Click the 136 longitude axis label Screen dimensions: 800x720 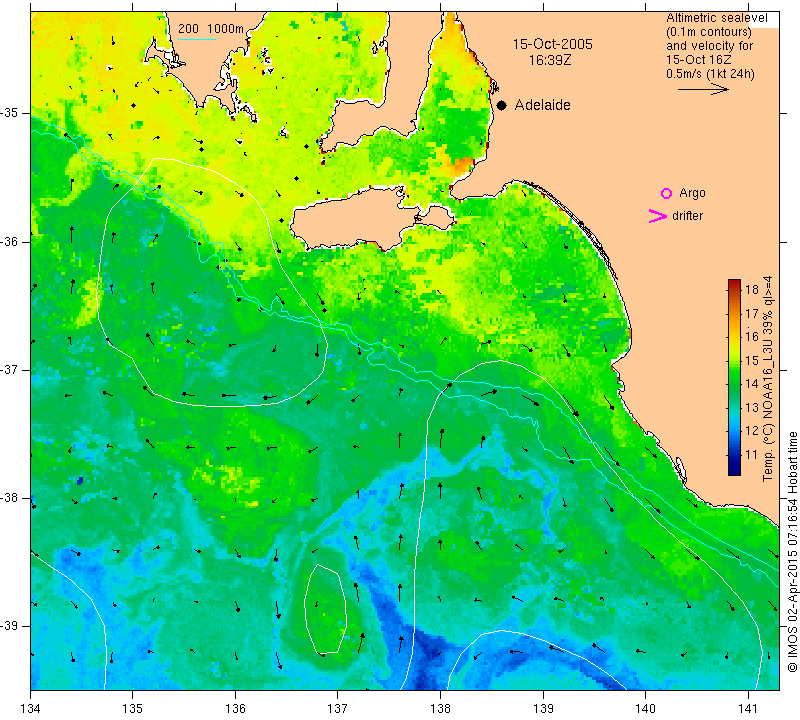point(235,708)
